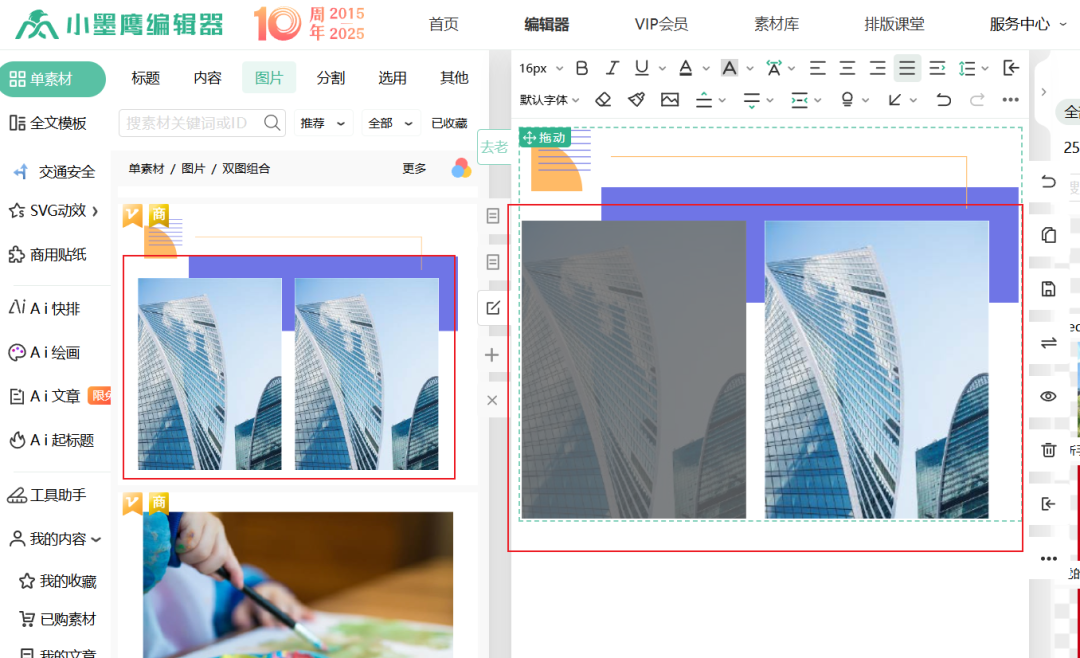Image resolution: width=1080 pixels, height=658 pixels.
Task: Open 素材库 in the top menu
Action: pyautogui.click(x=776, y=24)
